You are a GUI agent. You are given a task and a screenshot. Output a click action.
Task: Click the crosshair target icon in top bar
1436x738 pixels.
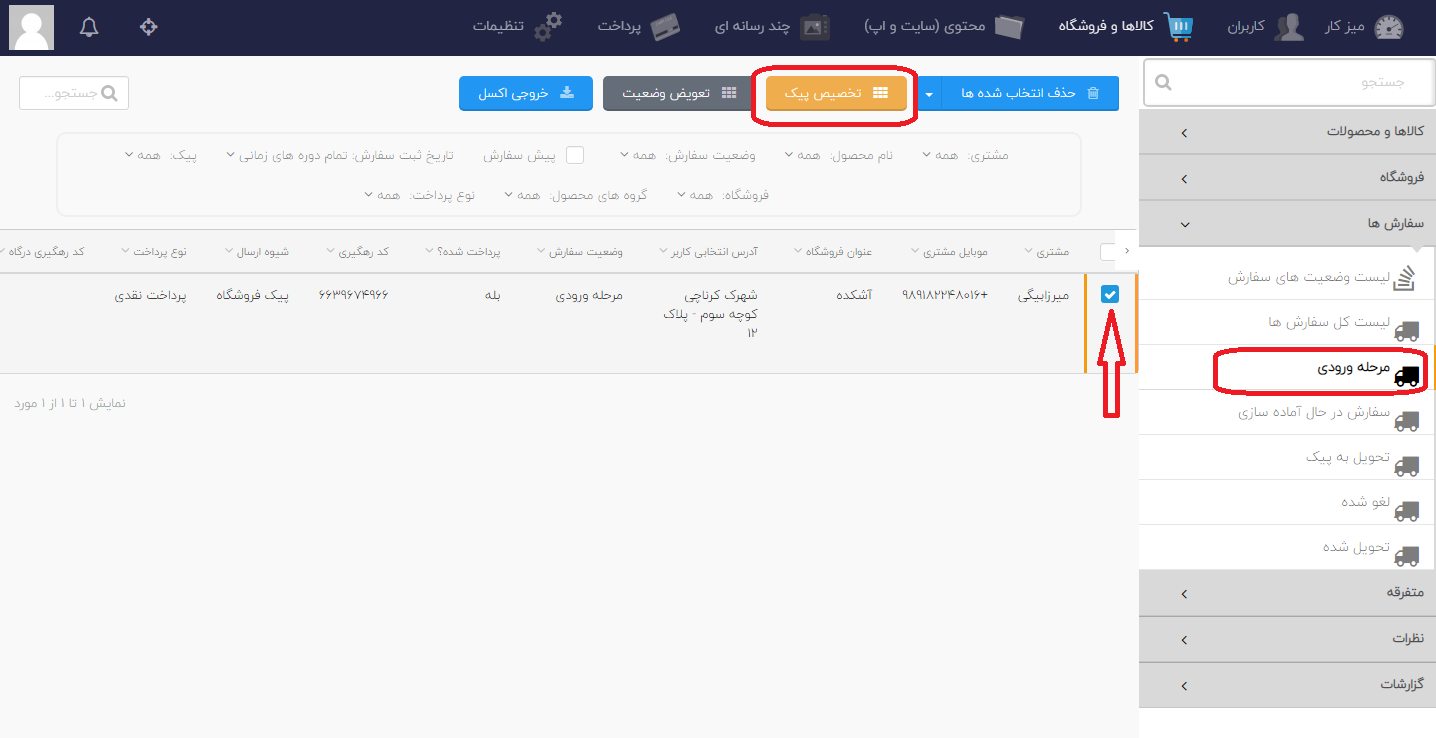click(149, 27)
